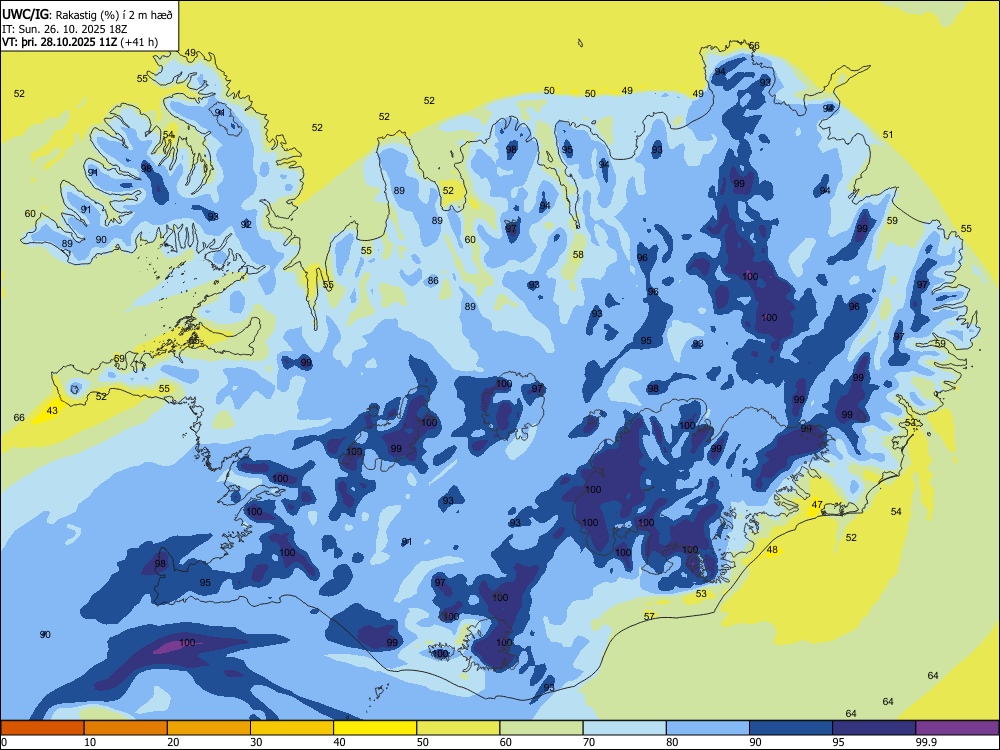Click the title text 'Rakastig (%) í 2 m hæð'

(x=114, y=14)
